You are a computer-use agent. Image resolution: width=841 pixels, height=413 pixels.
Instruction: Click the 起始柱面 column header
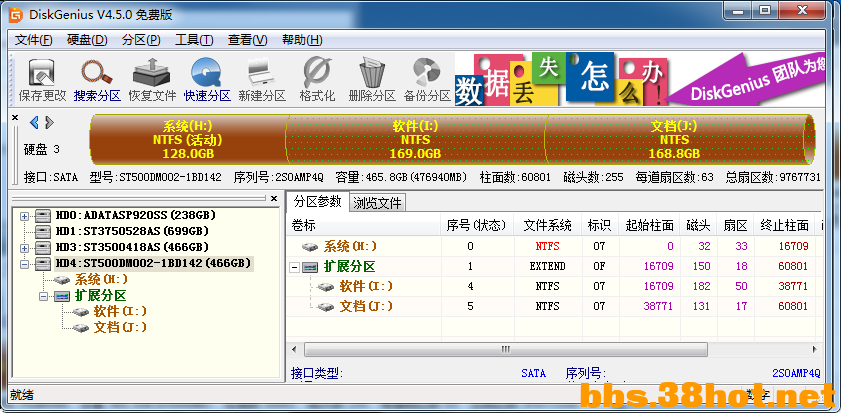coord(649,225)
